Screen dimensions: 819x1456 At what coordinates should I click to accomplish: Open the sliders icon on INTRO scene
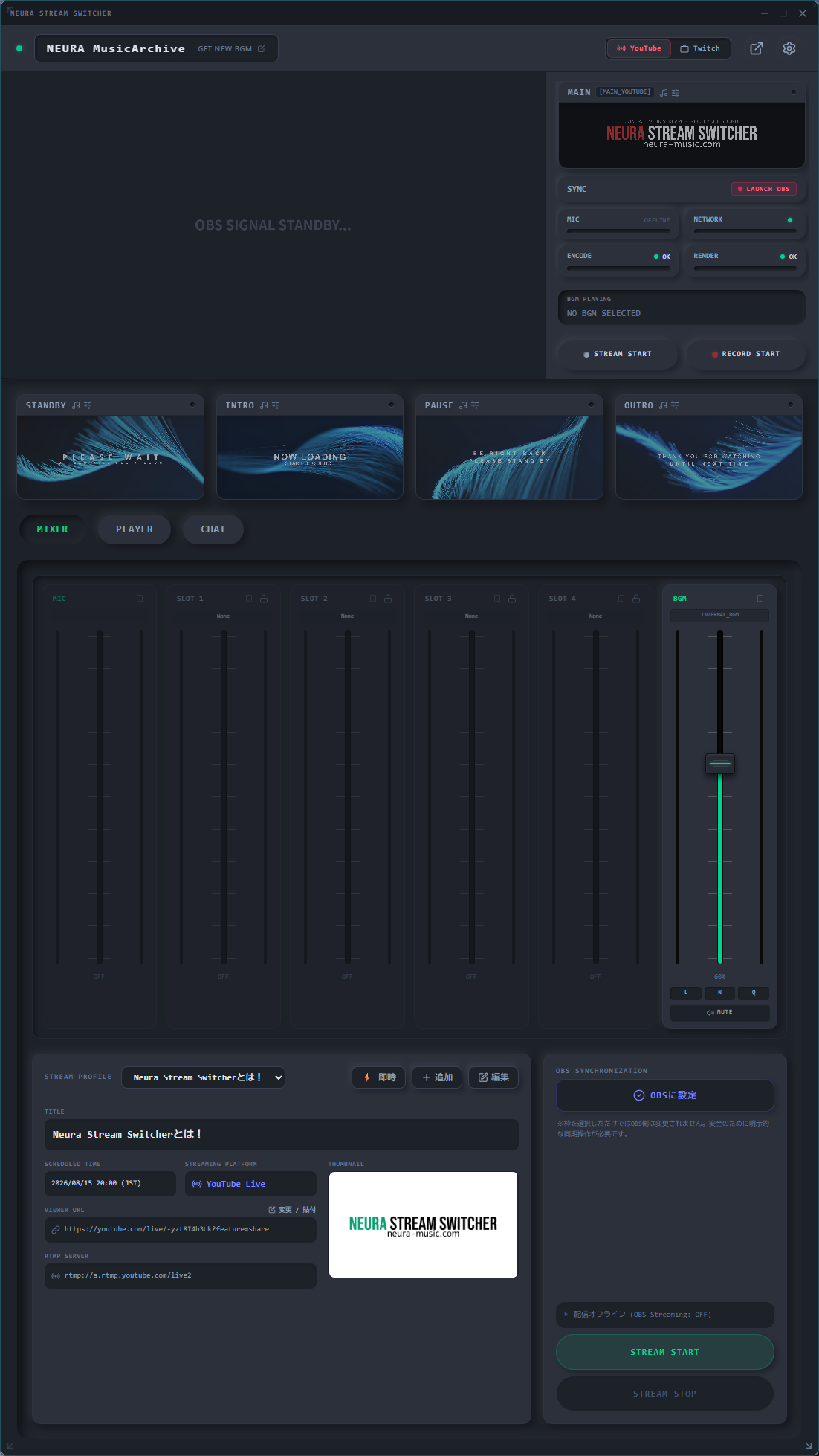(276, 405)
